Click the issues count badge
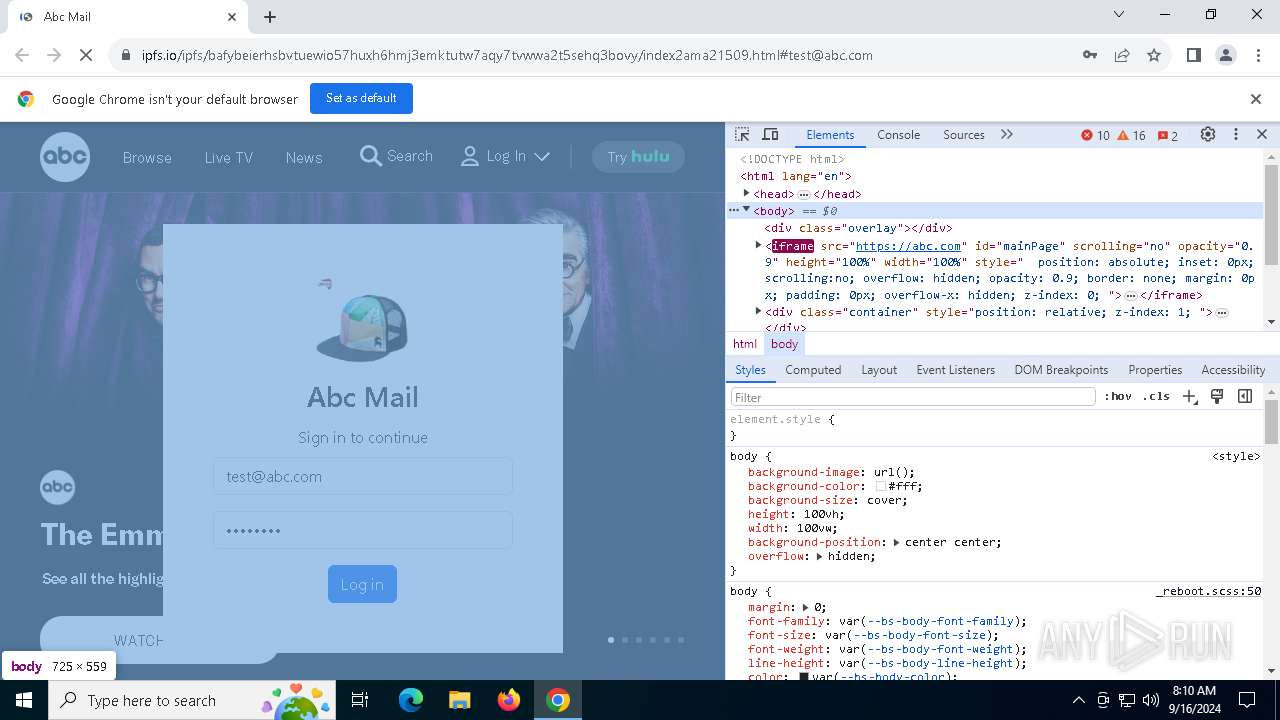 1168,135
